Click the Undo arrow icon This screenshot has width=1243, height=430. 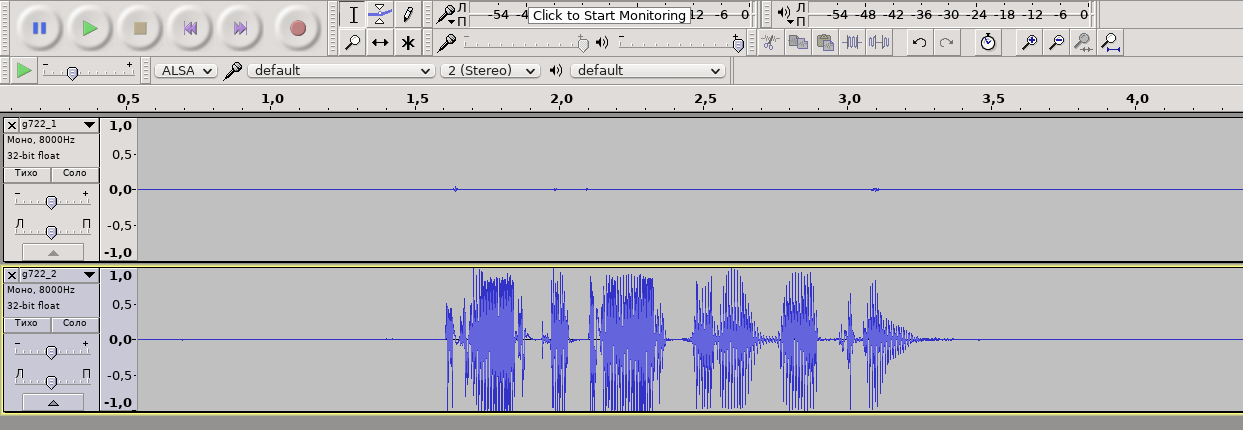click(919, 42)
